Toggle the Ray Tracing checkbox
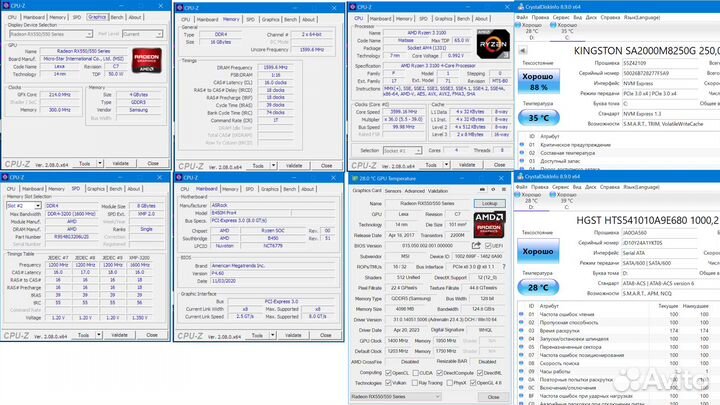 click(415, 382)
